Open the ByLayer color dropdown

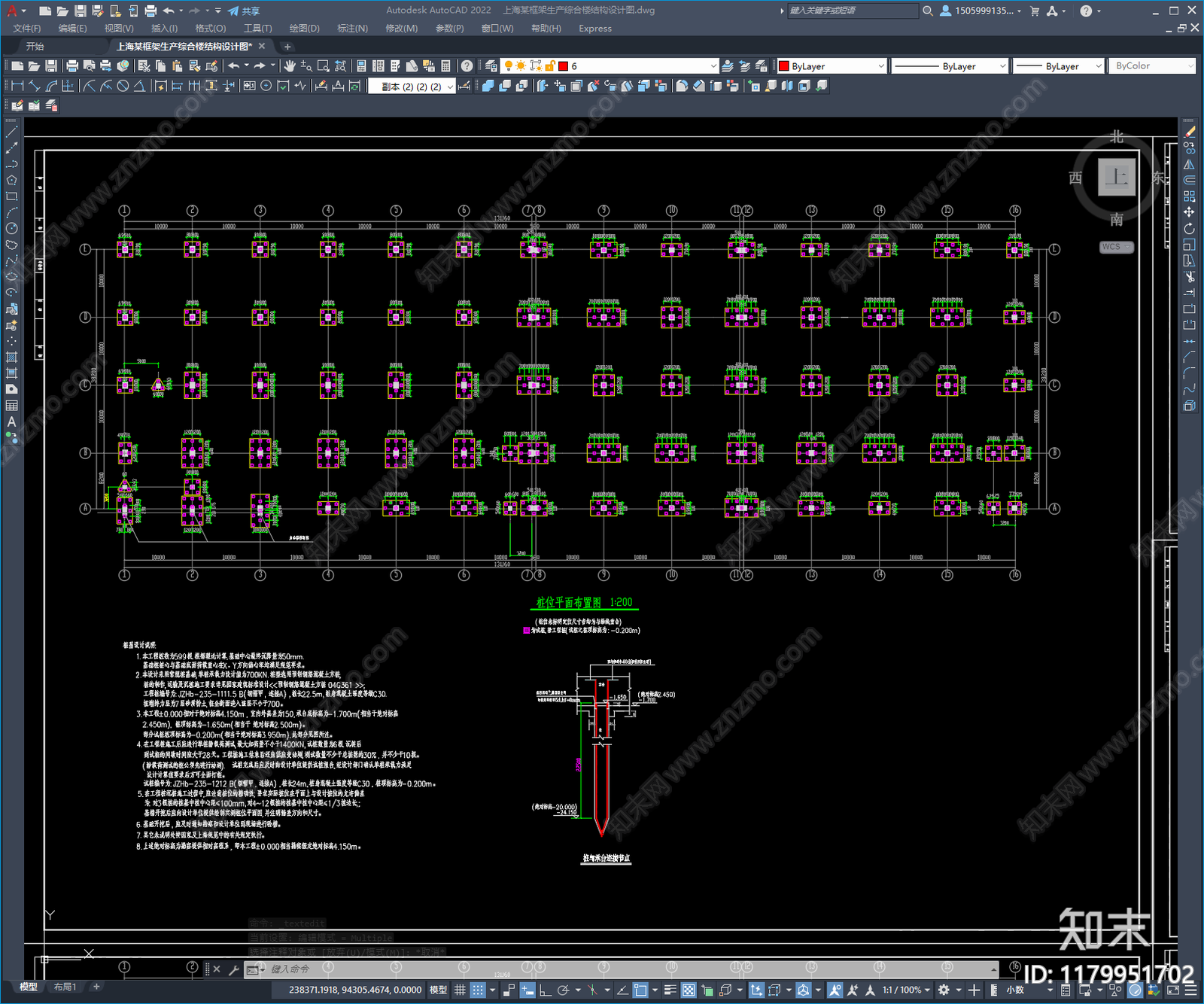(x=832, y=66)
